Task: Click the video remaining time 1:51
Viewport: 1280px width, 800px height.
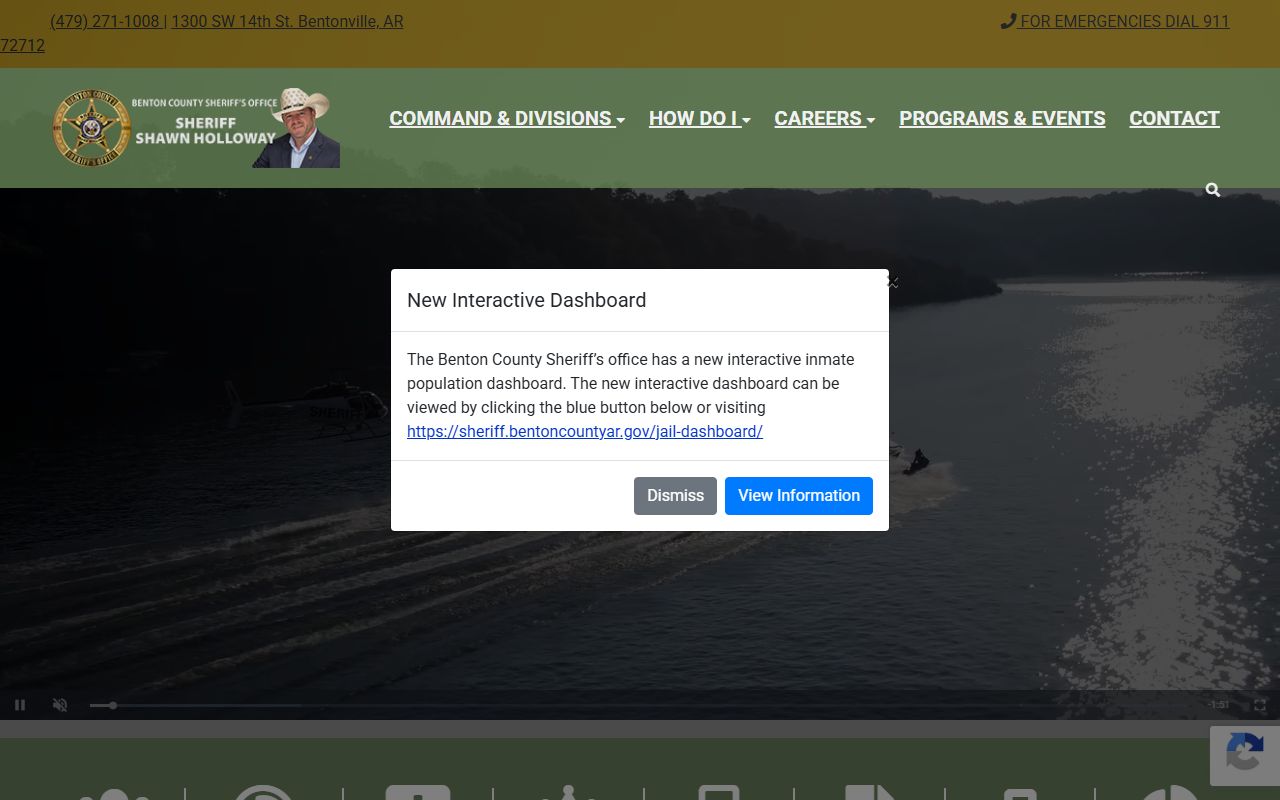Action: click(x=1219, y=705)
